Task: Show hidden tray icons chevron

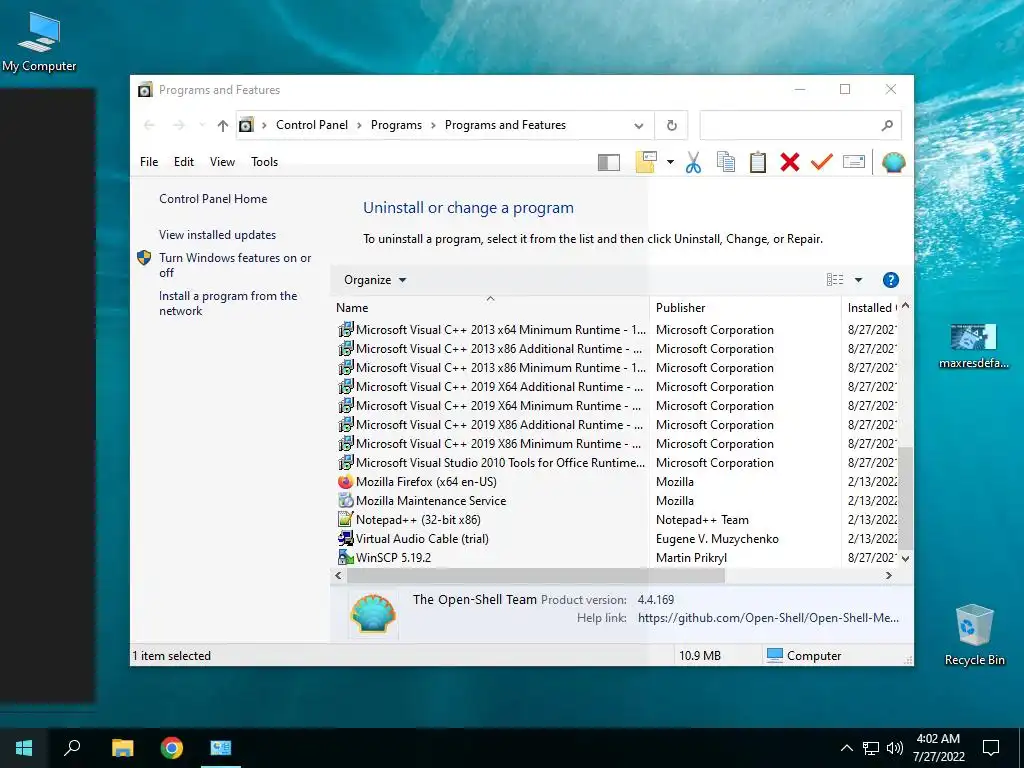Action: coord(846,748)
